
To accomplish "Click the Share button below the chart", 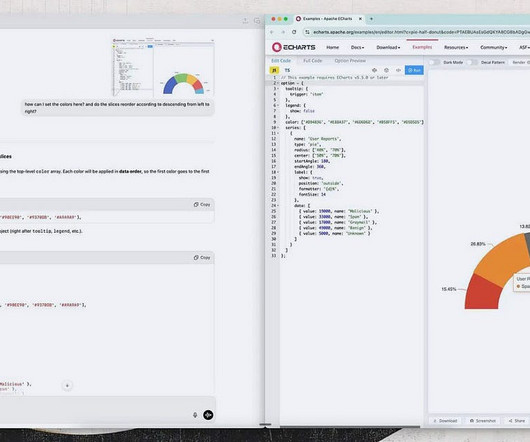I will [x=517, y=421].
